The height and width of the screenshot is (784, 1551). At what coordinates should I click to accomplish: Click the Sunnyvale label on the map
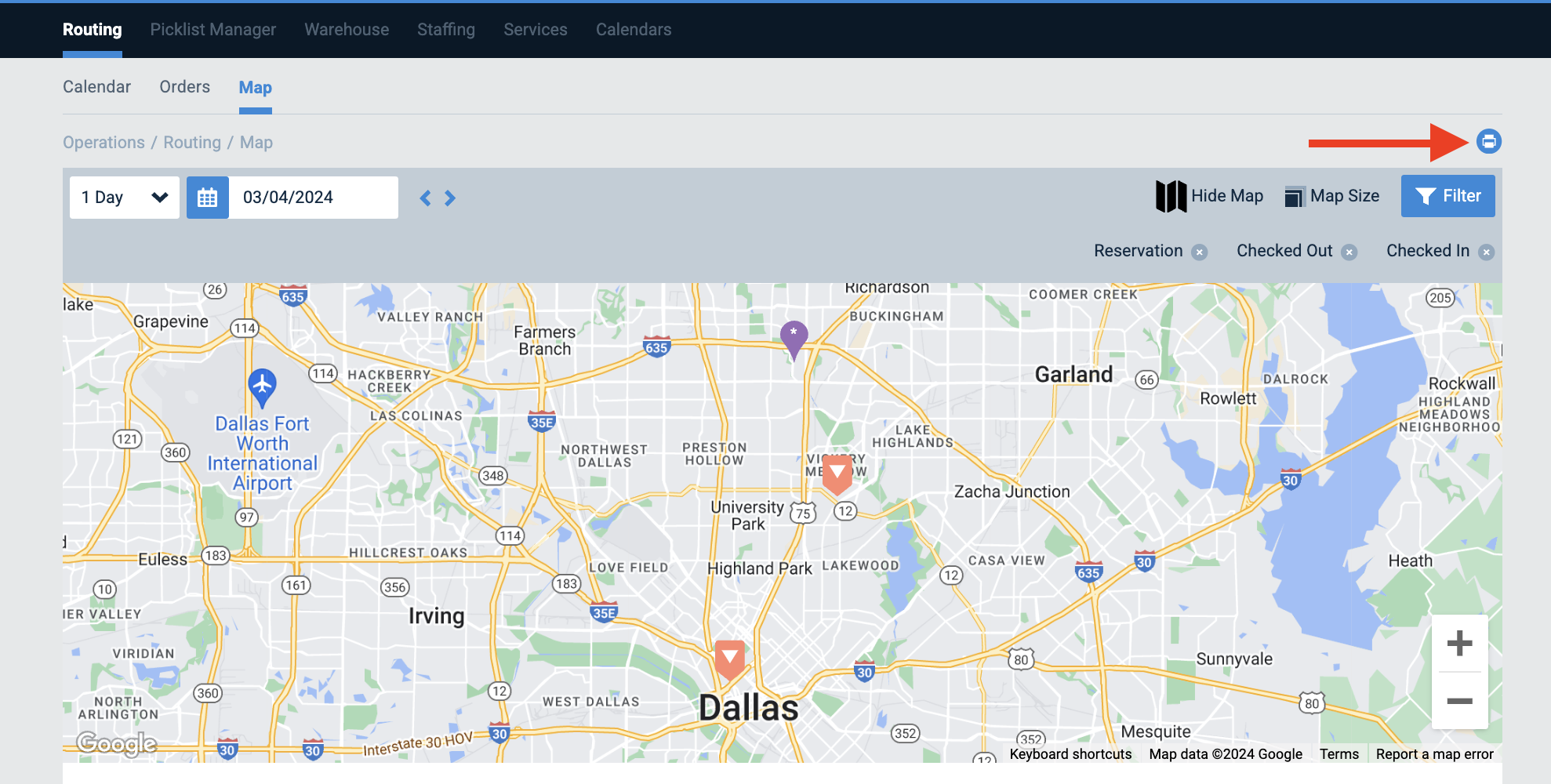point(1234,659)
